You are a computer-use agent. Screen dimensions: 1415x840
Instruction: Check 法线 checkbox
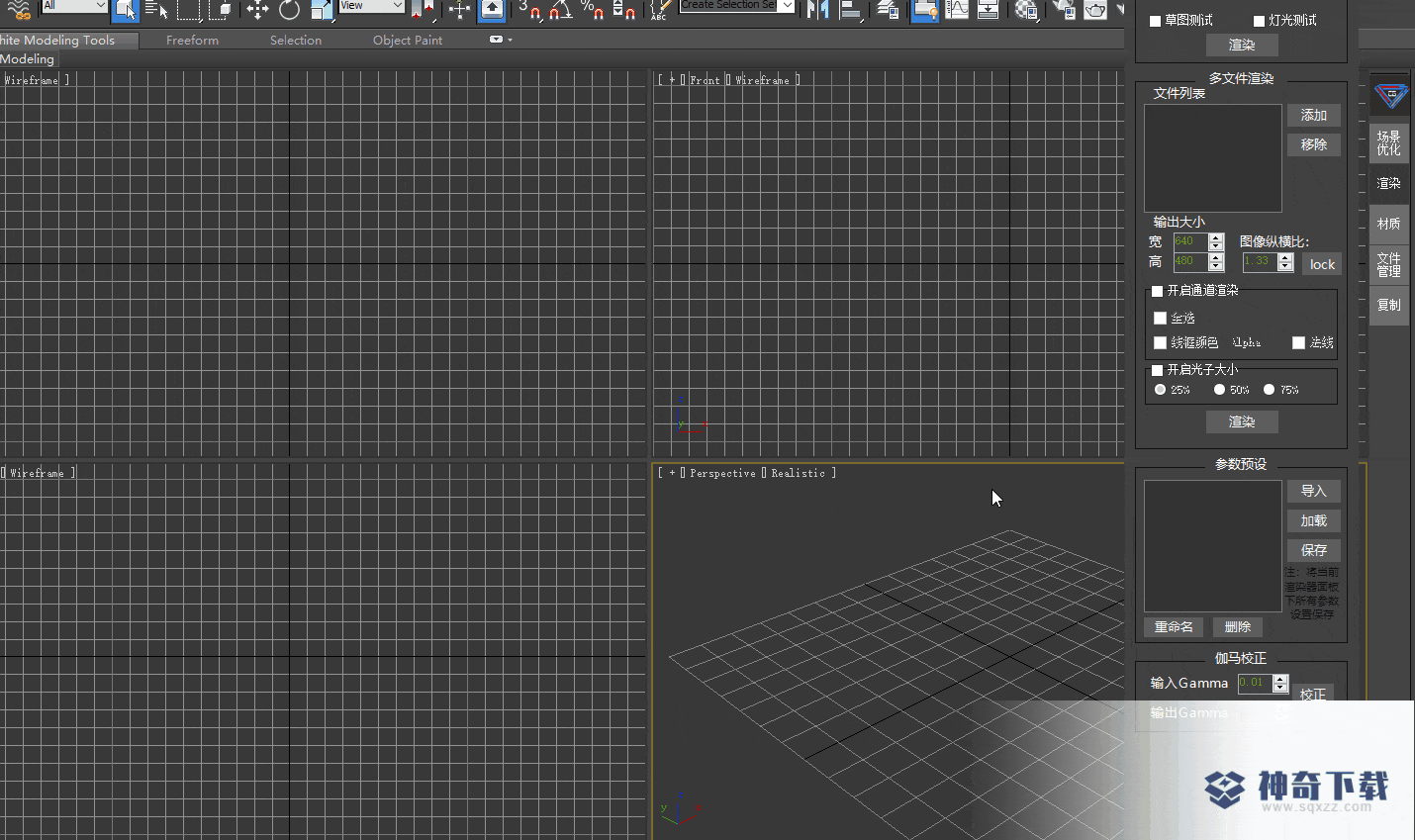click(1298, 342)
